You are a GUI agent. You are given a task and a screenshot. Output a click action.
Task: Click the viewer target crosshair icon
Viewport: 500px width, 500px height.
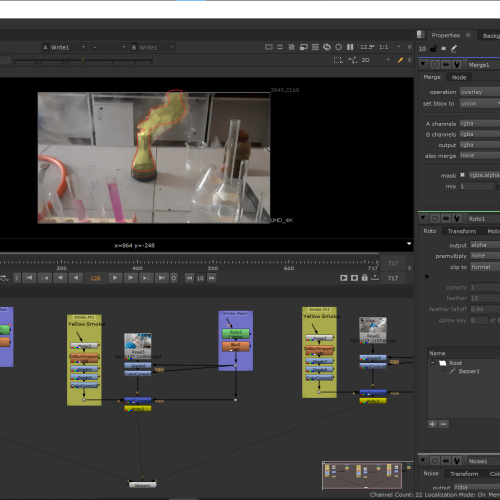(338, 47)
